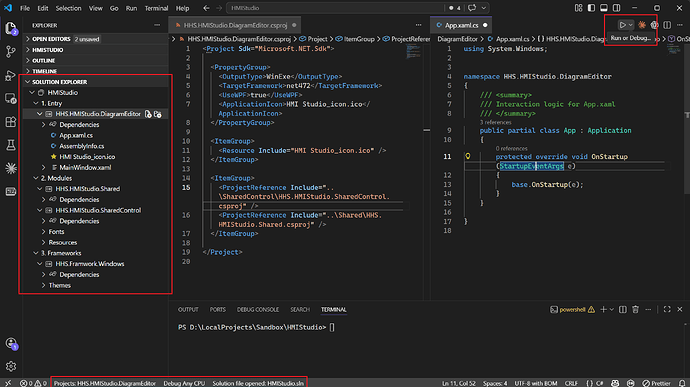690x387 pixels.
Task: Expand the Open Editors section
Action: click(x=95, y=39)
